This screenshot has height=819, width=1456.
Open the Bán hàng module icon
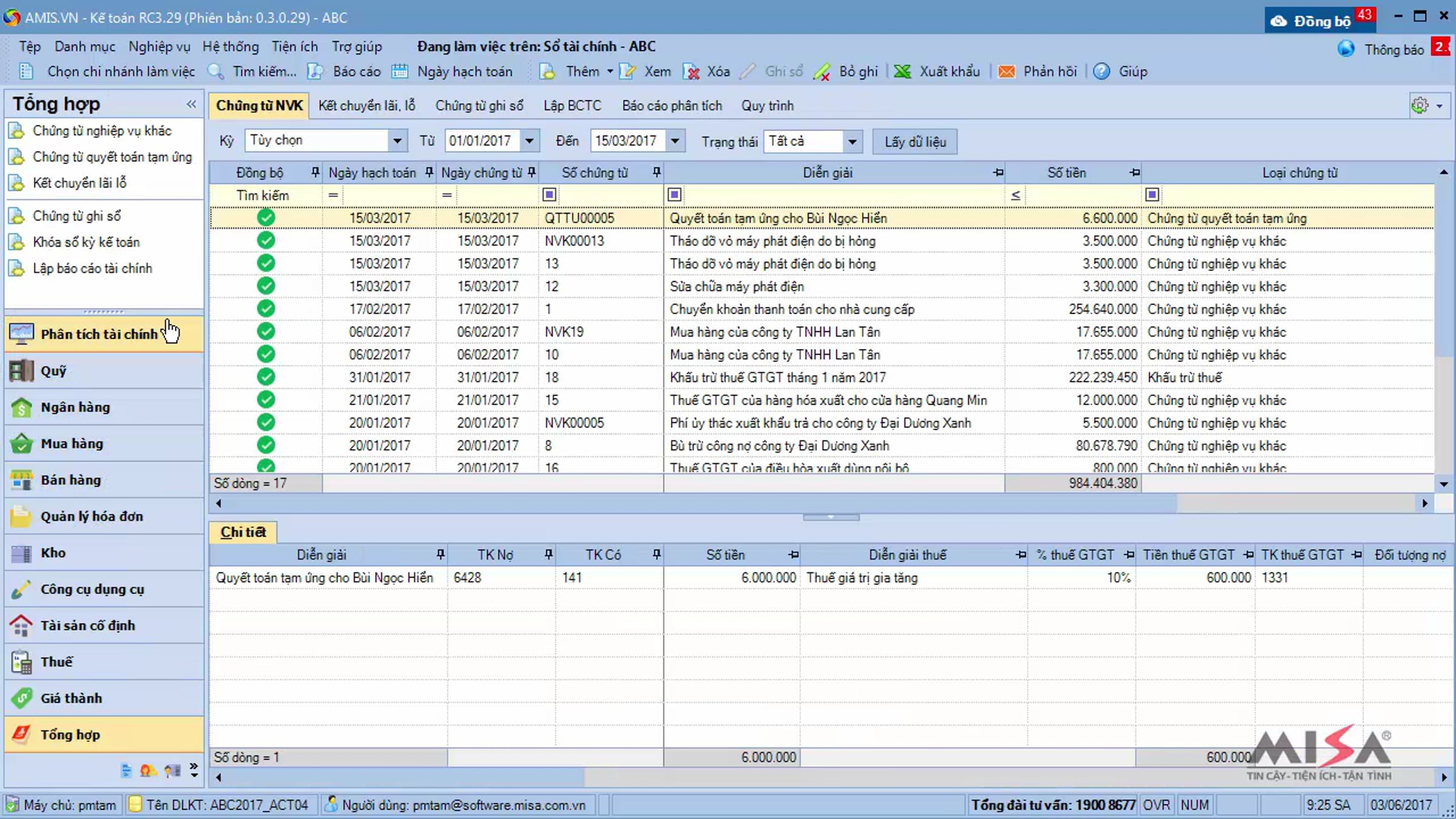tap(21, 480)
